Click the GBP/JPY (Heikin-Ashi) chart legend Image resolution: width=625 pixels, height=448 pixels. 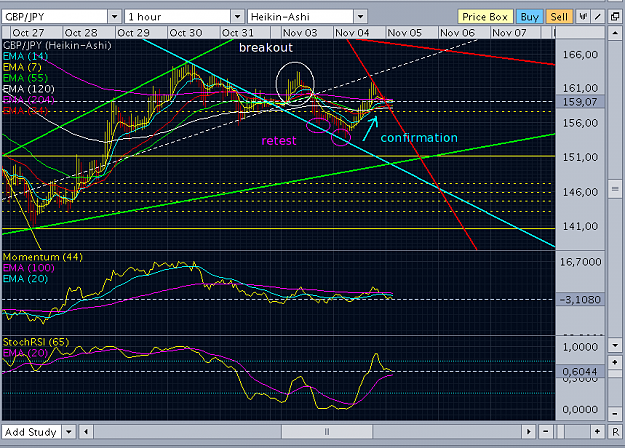click(x=57, y=45)
